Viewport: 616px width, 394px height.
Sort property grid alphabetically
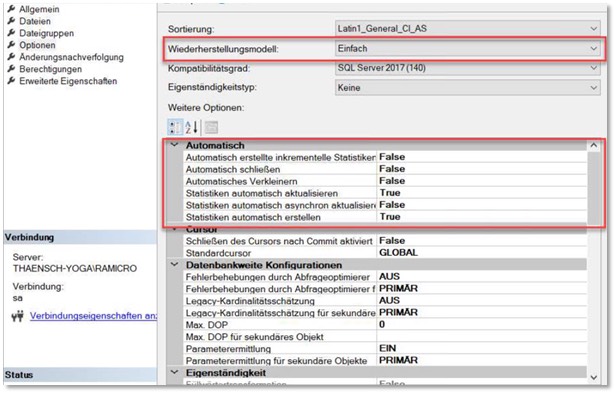point(191,127)
